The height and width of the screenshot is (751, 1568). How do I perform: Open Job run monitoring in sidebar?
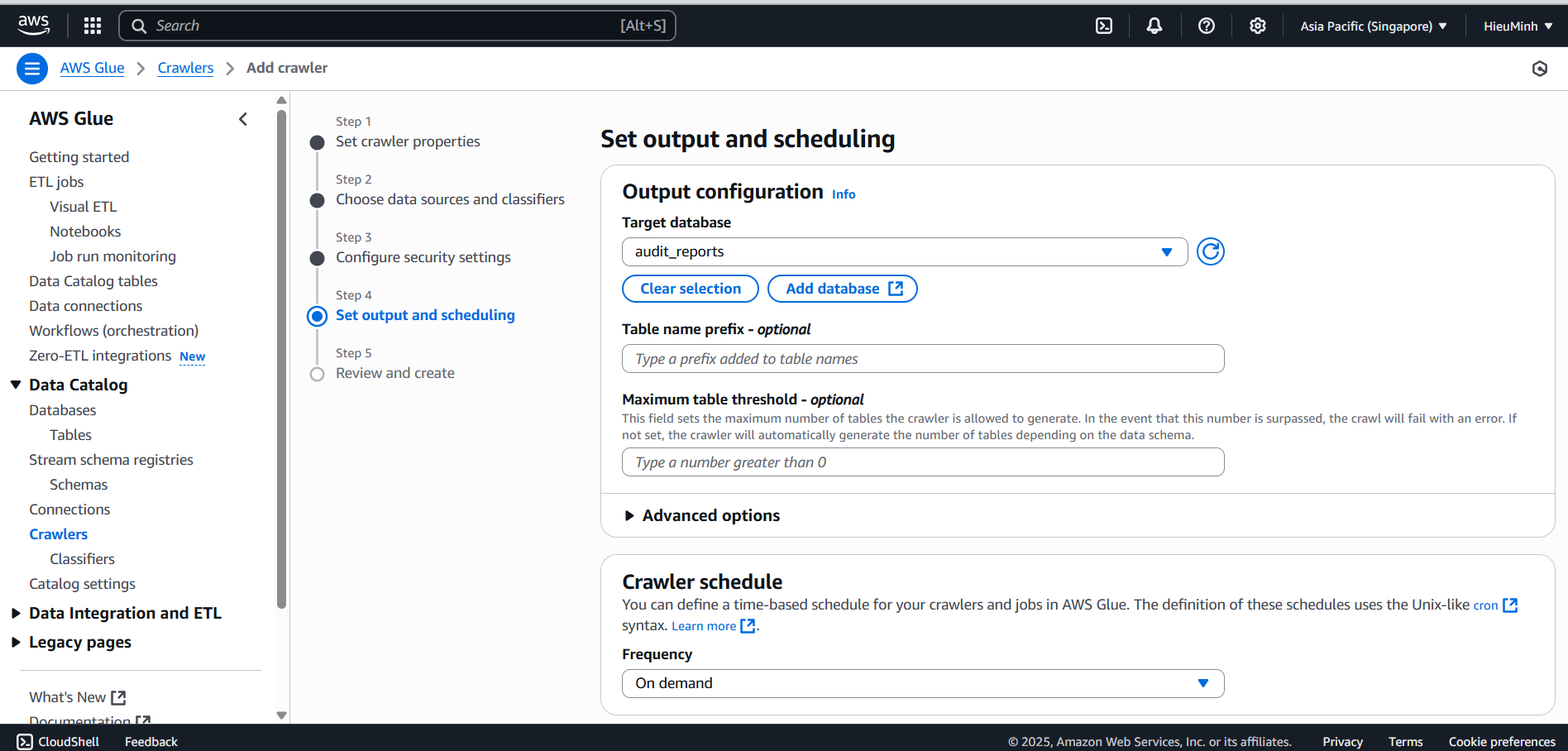pyautogui.click(x=112, y=256)
